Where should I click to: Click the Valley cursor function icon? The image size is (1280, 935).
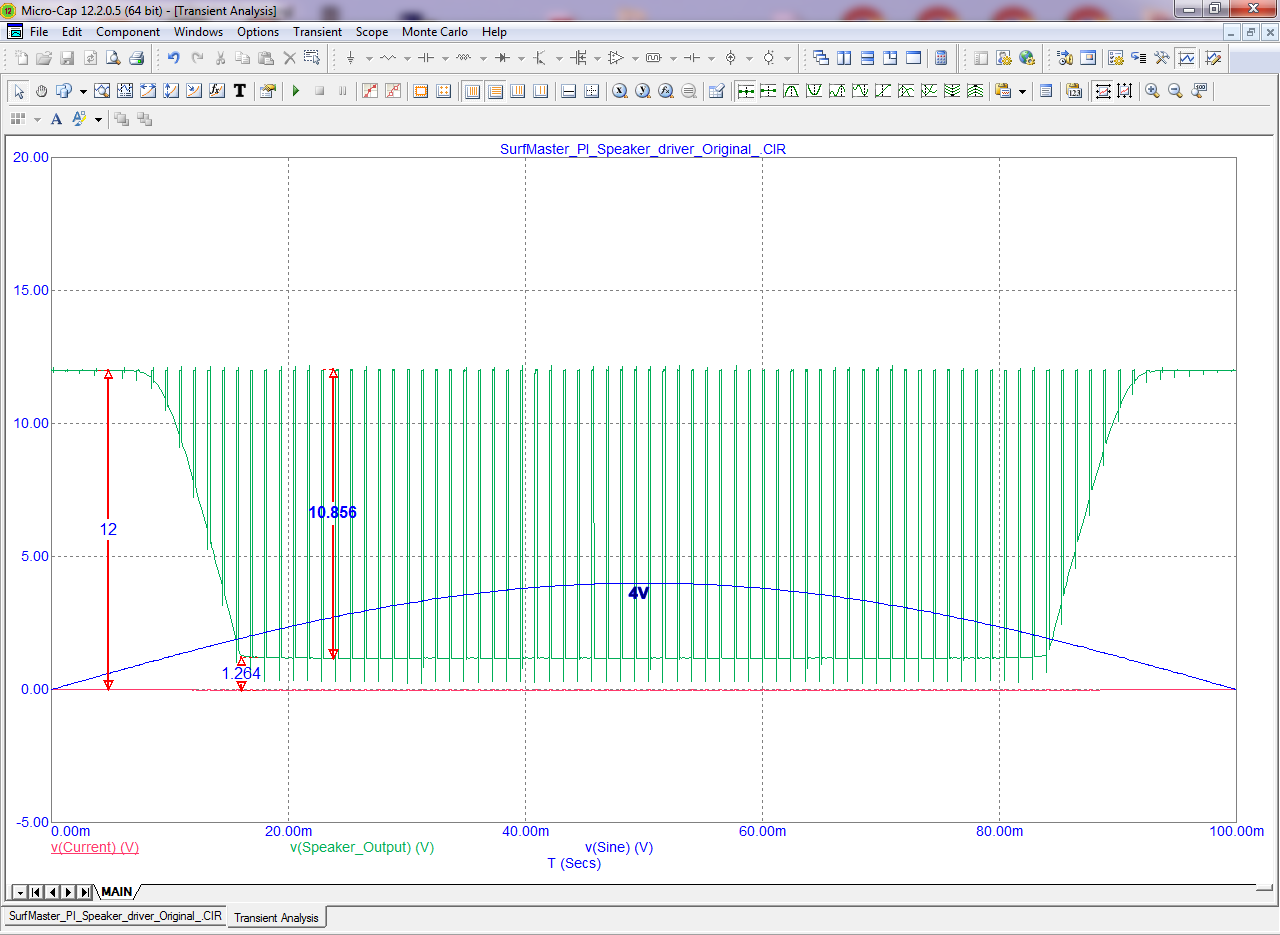pos(814,91)
